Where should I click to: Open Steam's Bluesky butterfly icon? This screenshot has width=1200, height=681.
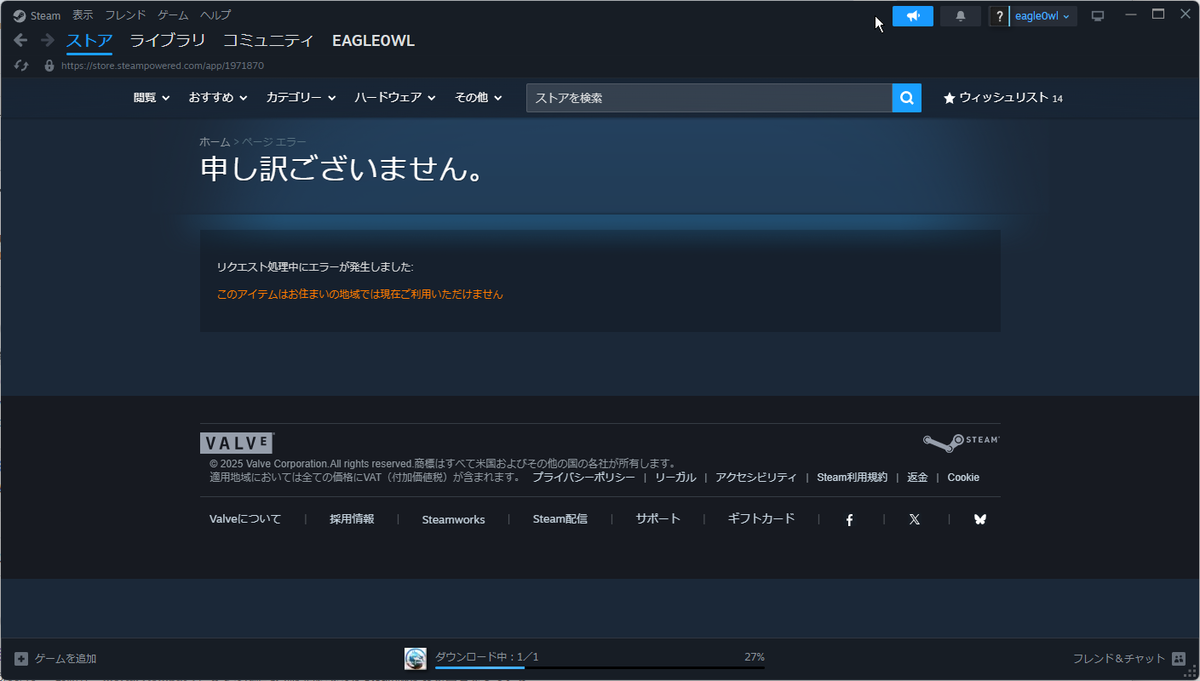tap(980, 520)
